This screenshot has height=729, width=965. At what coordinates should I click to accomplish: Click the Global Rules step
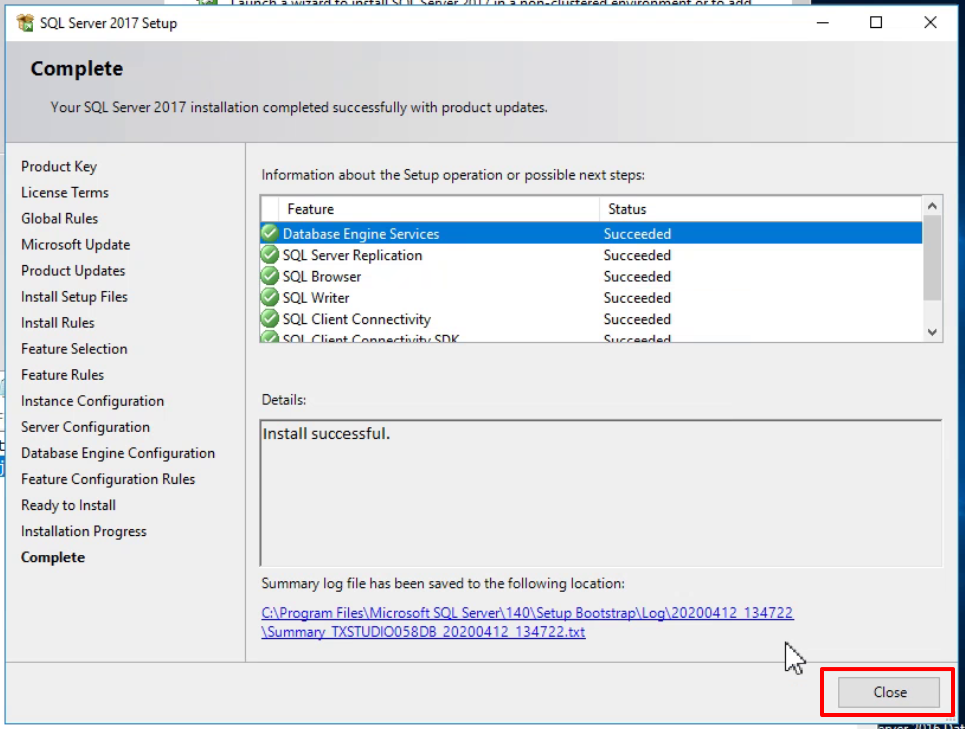[60, 218]
